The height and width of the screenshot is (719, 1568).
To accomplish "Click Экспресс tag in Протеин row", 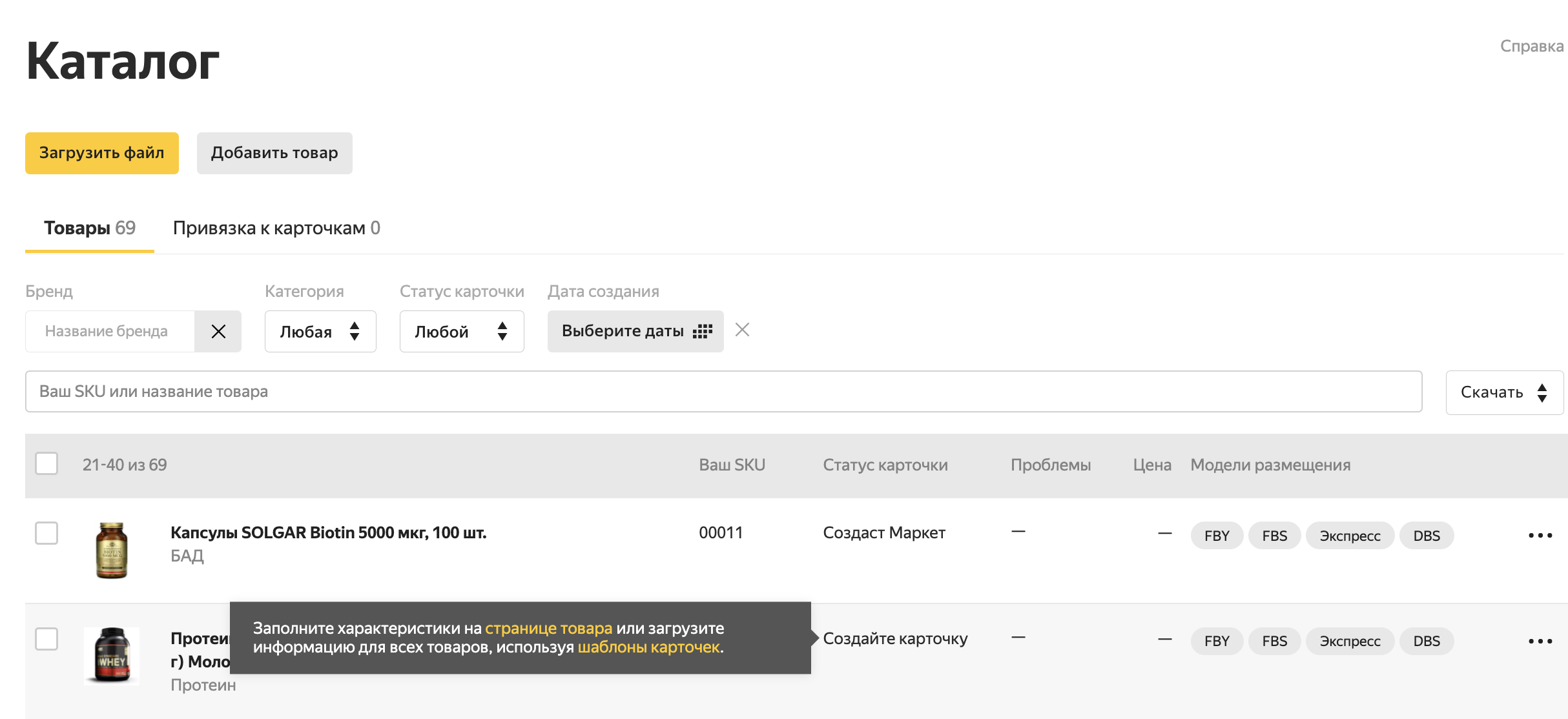I will 1350,641.
